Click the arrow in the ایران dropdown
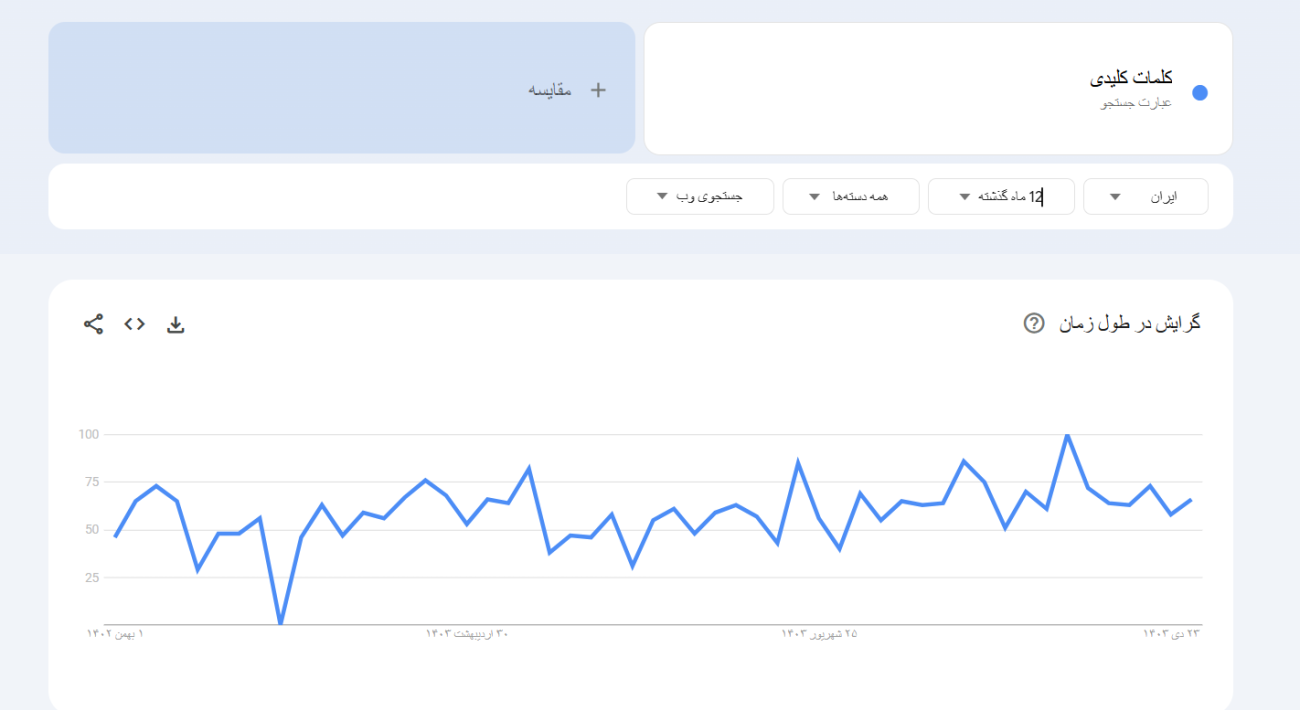 [1115, 197]
